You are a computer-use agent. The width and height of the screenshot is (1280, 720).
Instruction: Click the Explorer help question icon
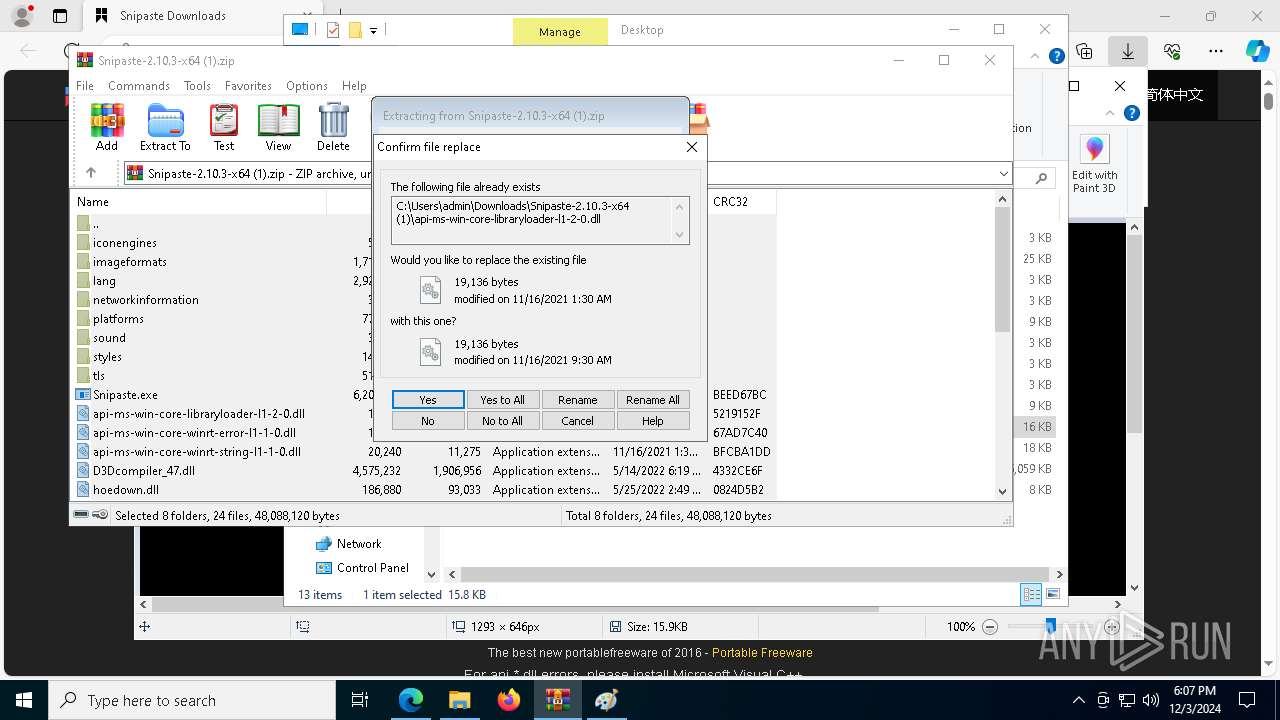1056,57
